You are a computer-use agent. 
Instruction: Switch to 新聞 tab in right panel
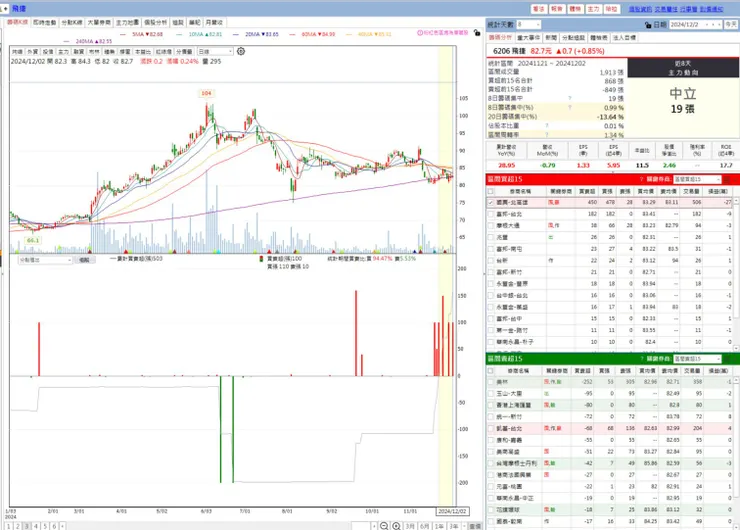click(x=551, y=37)
